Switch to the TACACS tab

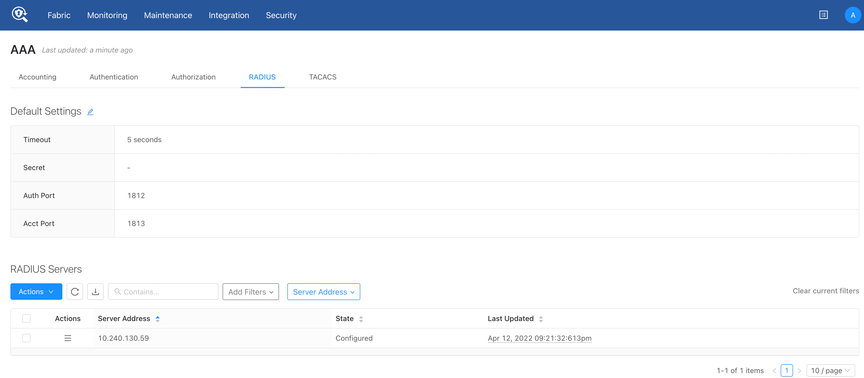(x=322, y=77)
